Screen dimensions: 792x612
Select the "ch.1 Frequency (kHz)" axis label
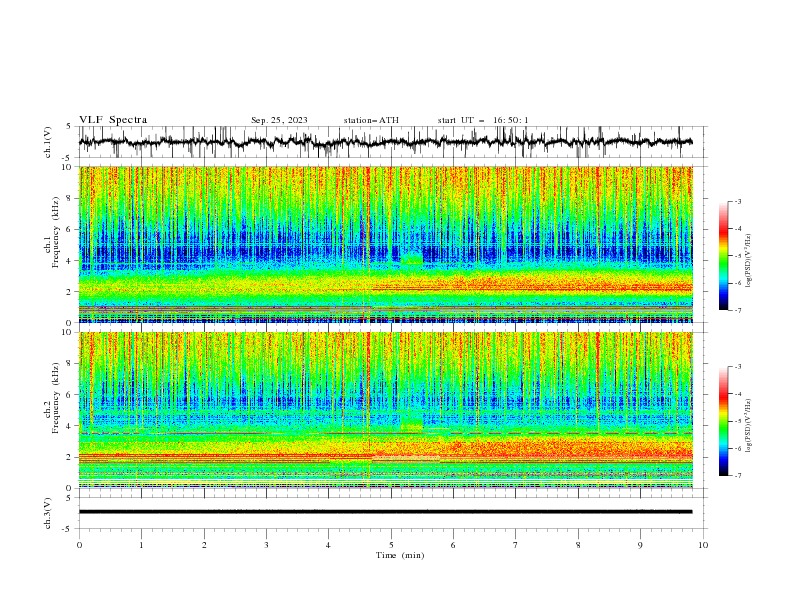point(52,233)
